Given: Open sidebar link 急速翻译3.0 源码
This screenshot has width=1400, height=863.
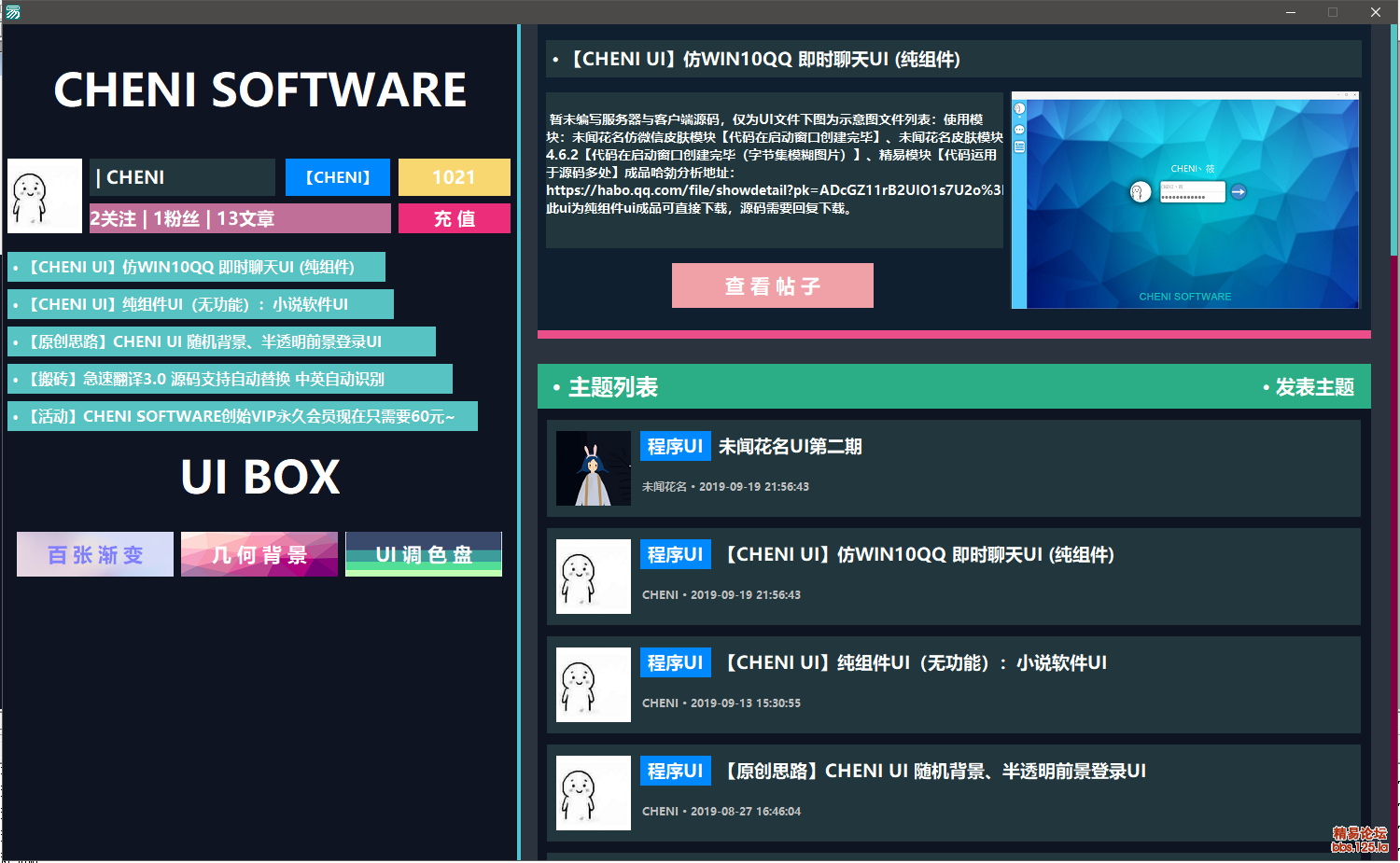Looking at the screenshot, I should click(x=230, y=379).
